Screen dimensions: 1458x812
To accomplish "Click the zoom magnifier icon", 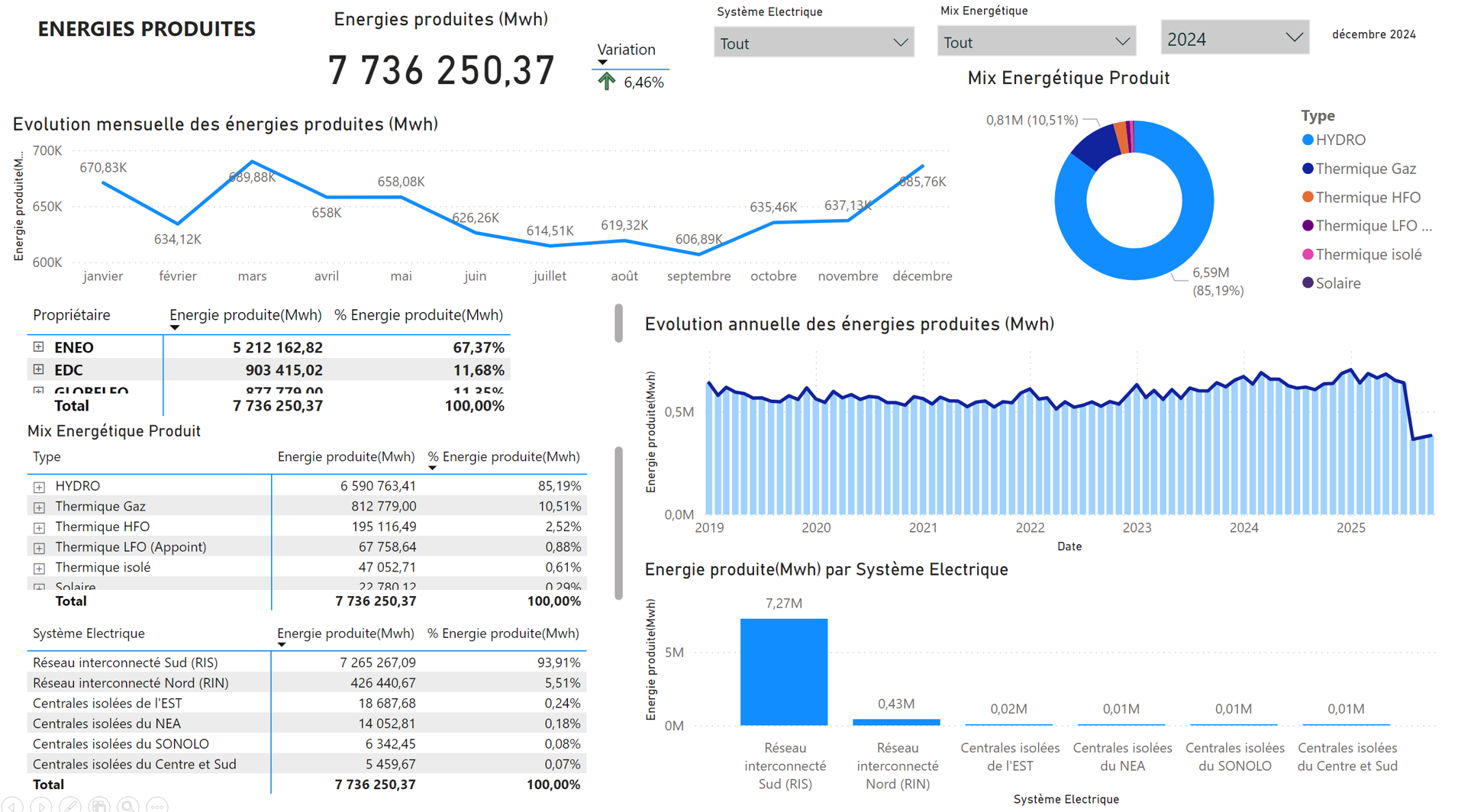I will (127, 805).
